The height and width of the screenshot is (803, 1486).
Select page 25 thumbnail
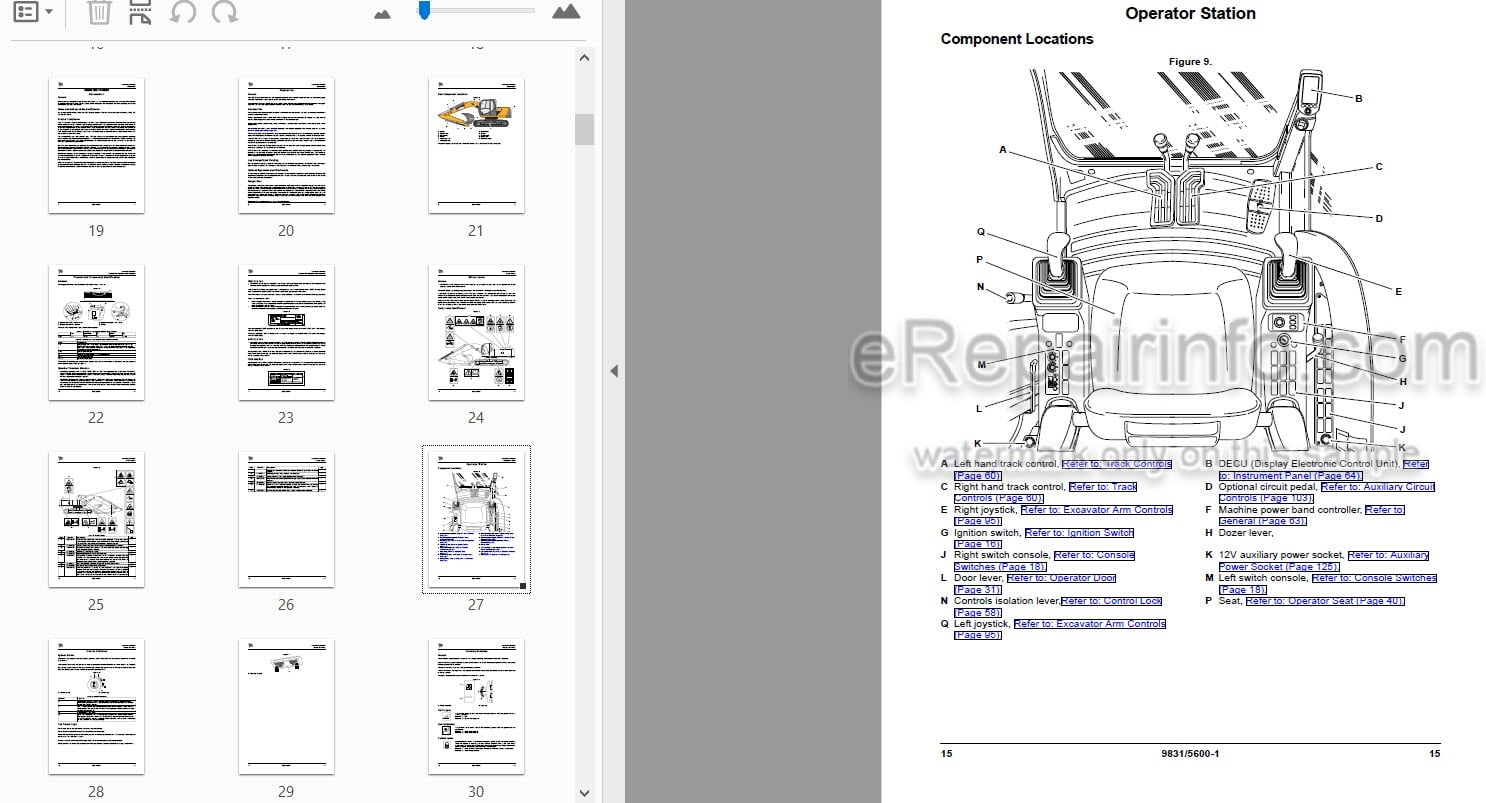coord(96,520)
